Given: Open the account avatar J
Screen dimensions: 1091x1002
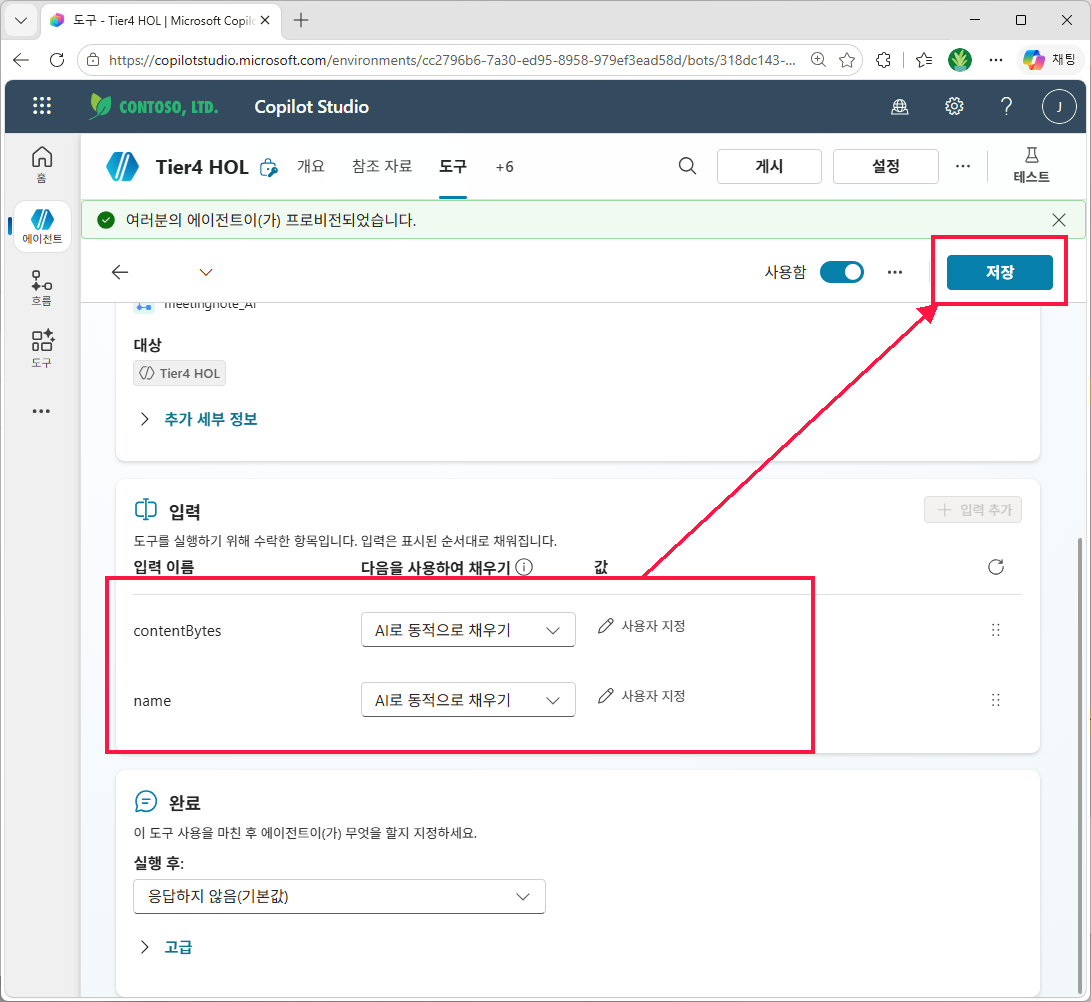Looking at the screenshot, I should (1059, 106).
